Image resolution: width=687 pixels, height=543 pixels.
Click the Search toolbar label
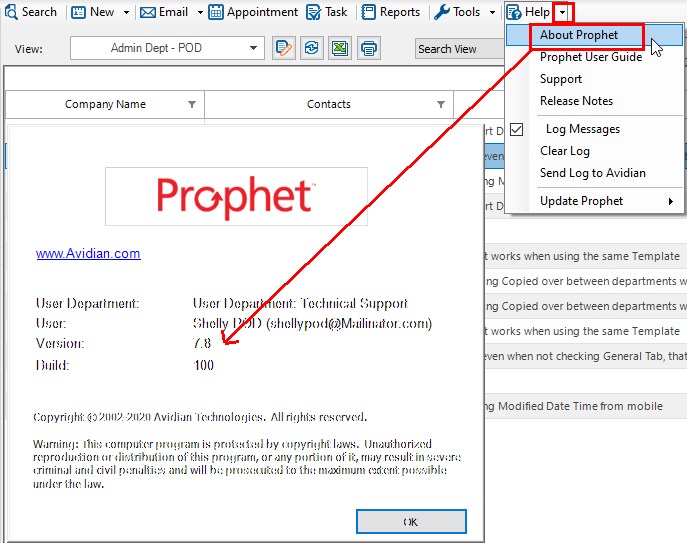coord(39,12)
